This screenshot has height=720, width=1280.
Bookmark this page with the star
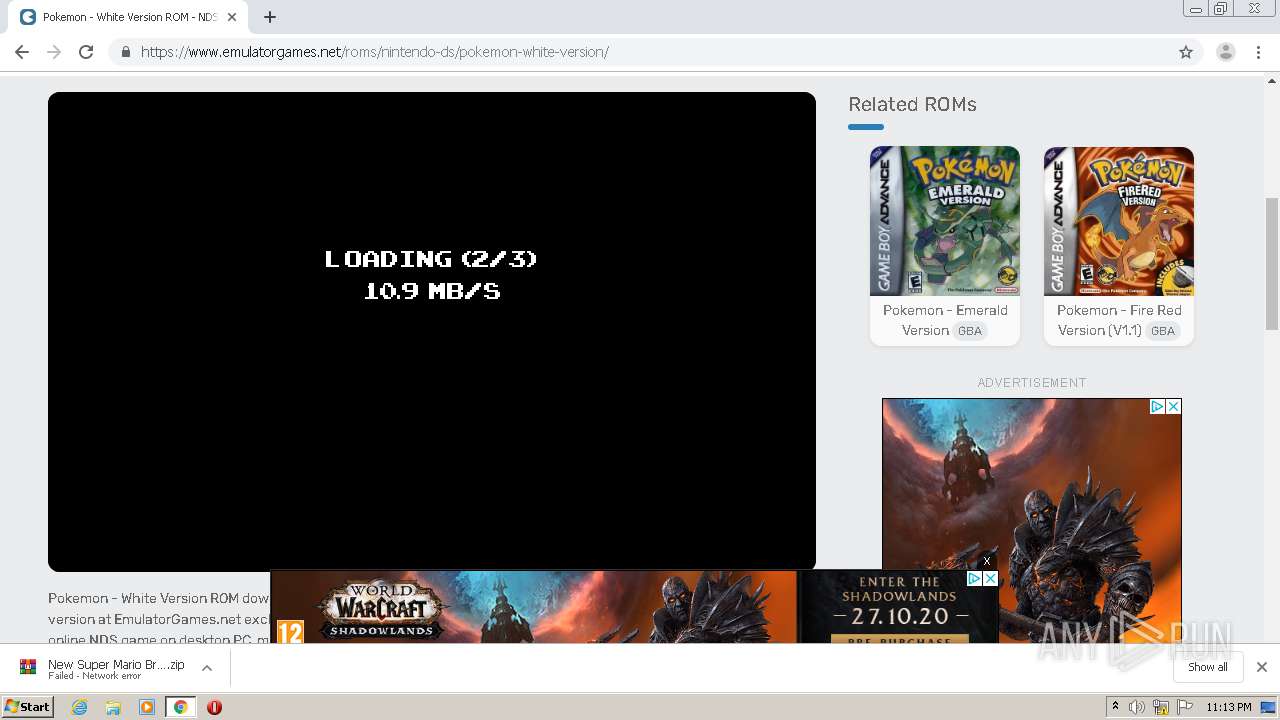[x=1186, y=52]
